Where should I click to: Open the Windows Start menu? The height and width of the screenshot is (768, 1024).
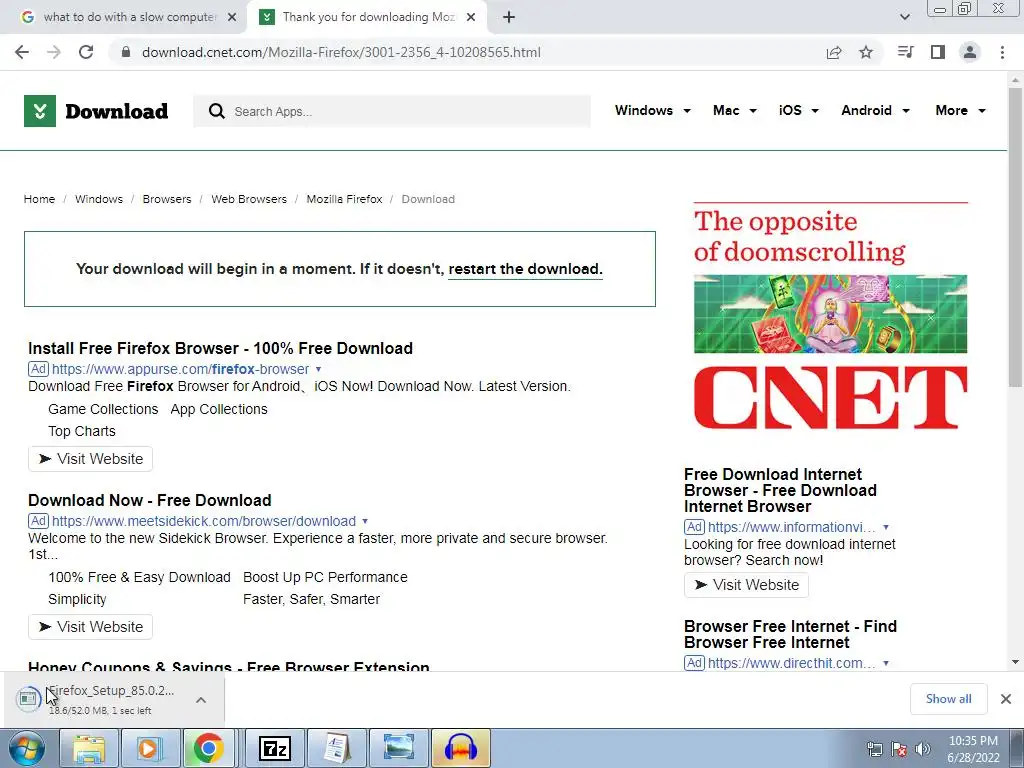click(26, 748)
